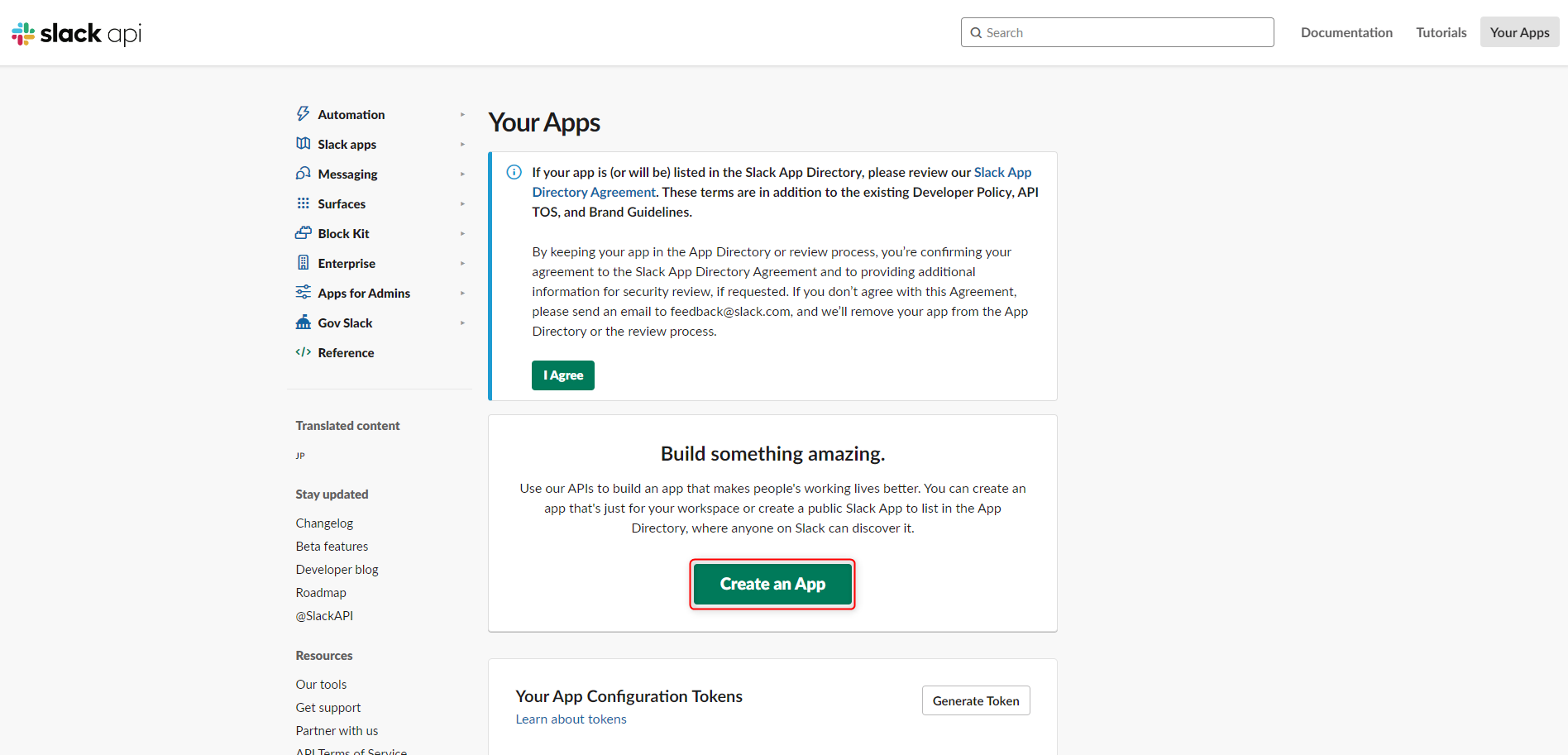Click the Enterprise building icon
This screenshot has height=755, width=1568.
tap(304, 263)
